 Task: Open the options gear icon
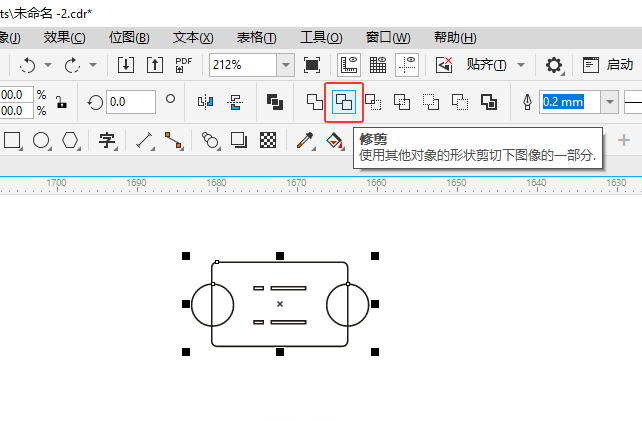554,65
